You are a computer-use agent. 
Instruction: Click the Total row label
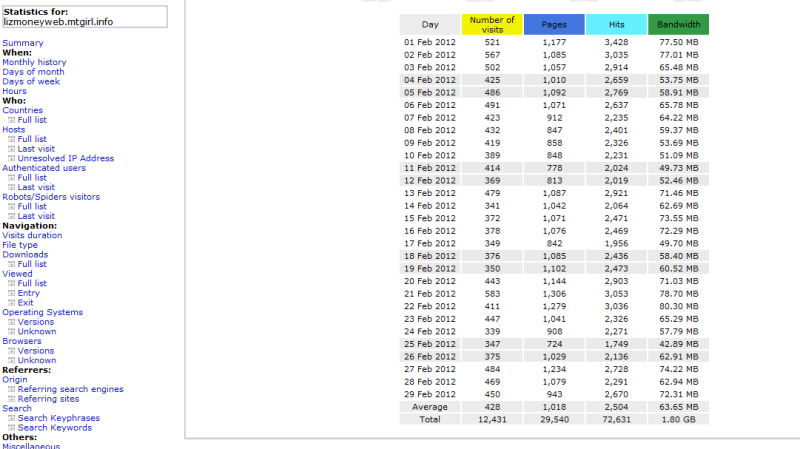430,419
